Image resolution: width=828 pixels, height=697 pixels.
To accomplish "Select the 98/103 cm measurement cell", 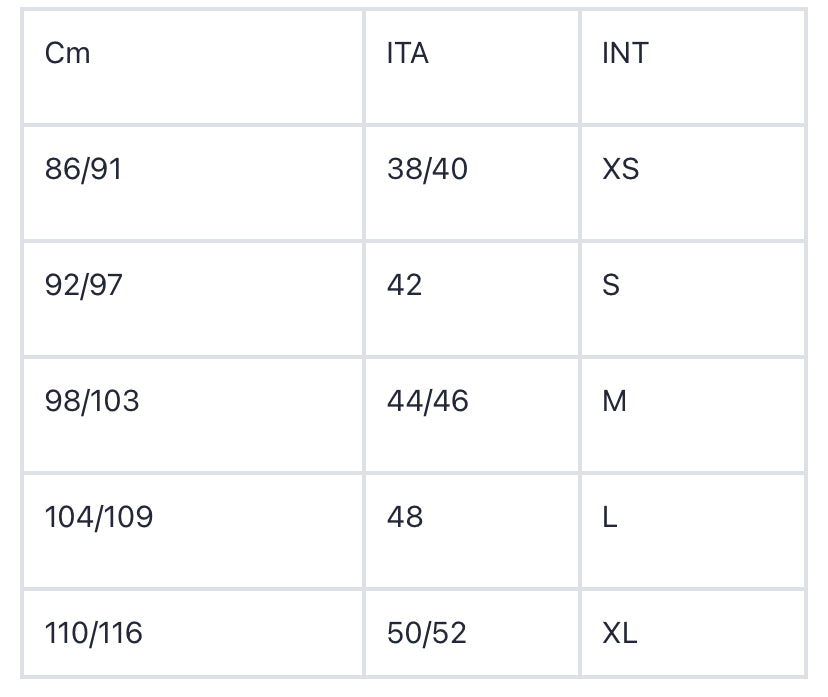I will (92, 401).
